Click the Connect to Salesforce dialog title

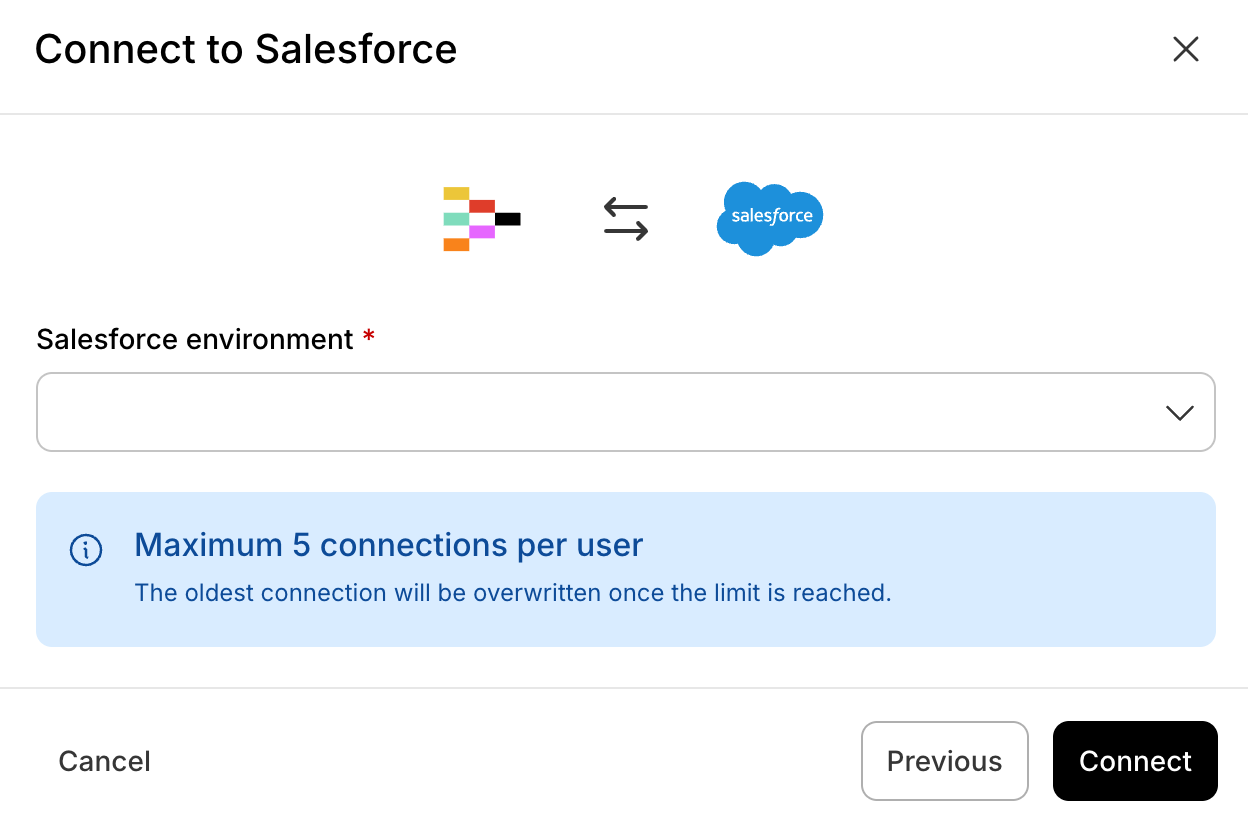click(x=246, y=49)
